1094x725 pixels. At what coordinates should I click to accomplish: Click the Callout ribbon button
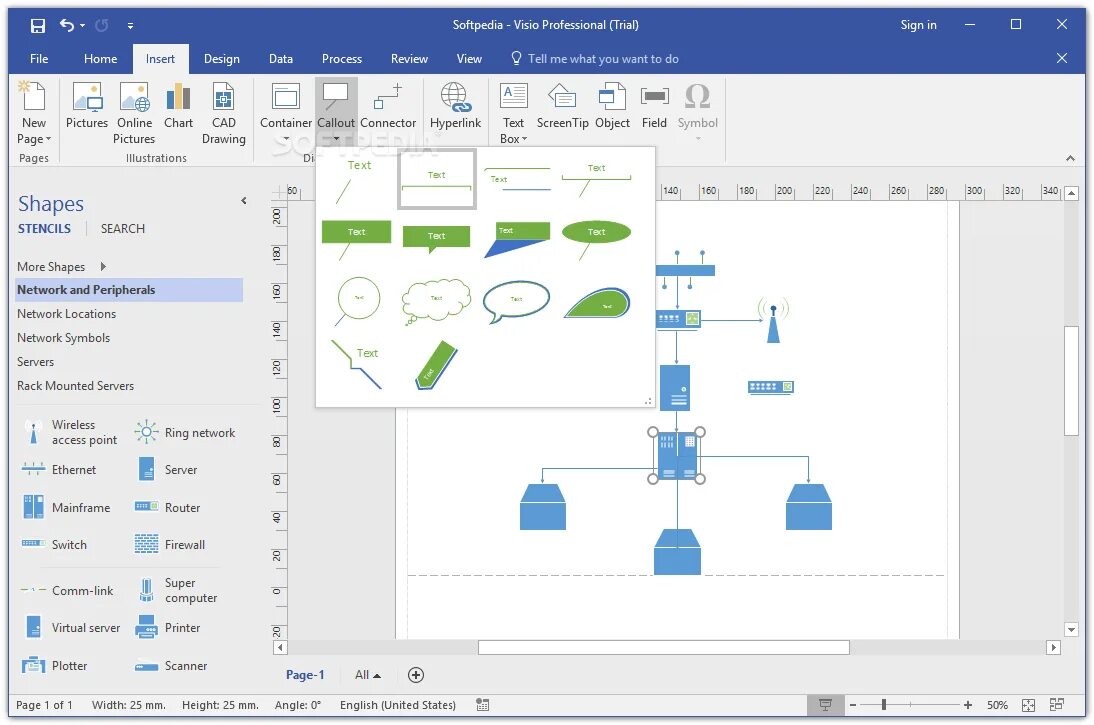pos(336,111)
